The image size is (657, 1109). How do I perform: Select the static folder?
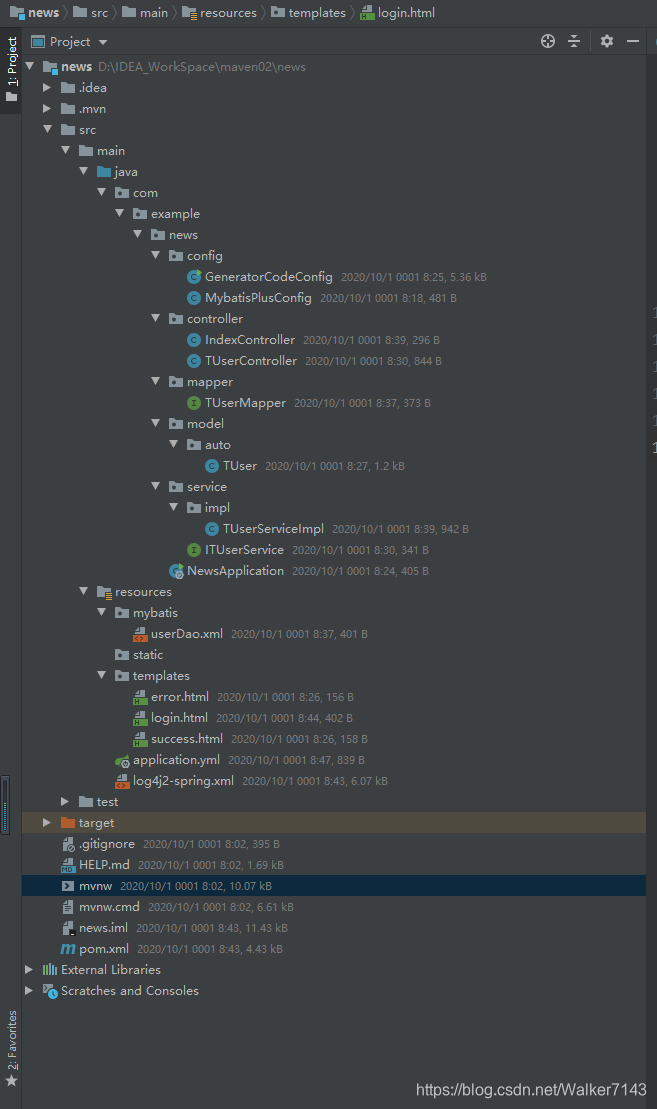pyautogui.click(x=140, y=655)
